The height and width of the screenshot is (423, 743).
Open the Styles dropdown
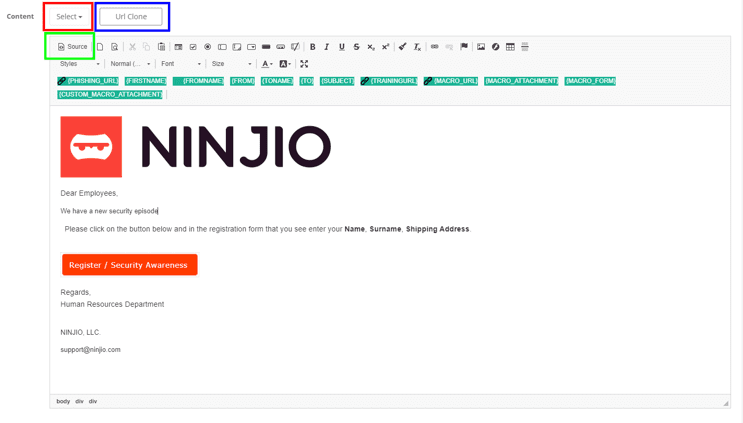pos(80,63)
